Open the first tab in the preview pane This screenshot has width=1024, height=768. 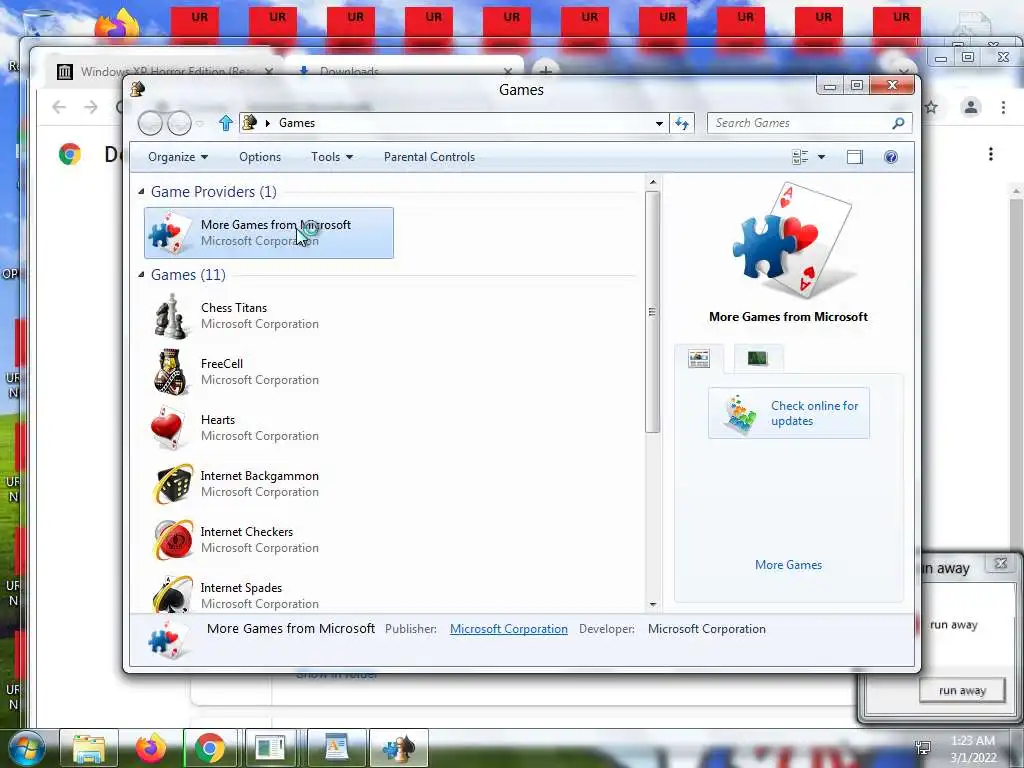click(x=699, y=358)
